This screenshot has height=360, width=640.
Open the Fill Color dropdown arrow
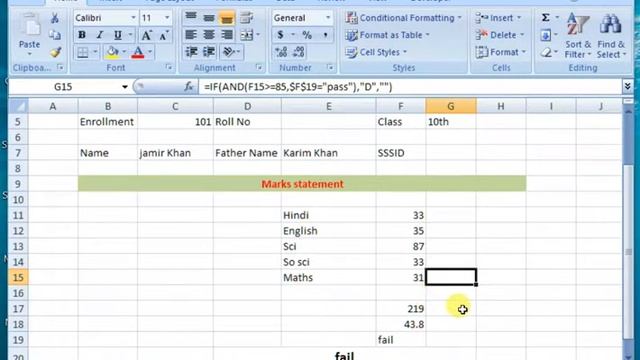click(x=124, y=52)
